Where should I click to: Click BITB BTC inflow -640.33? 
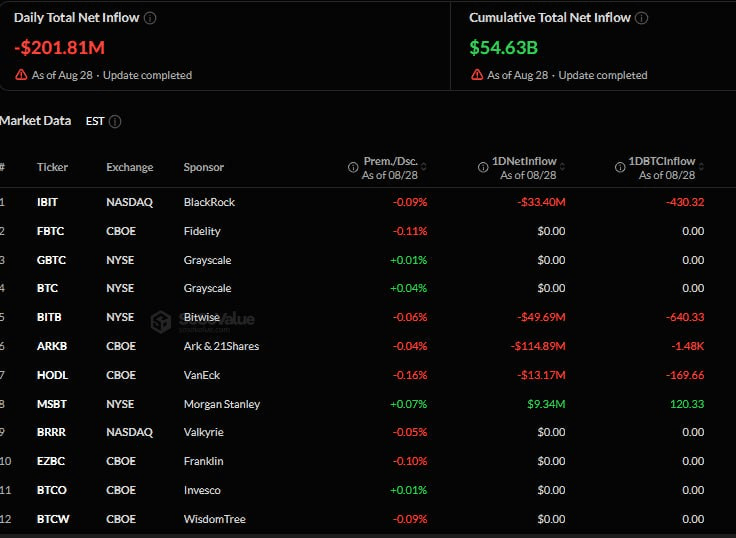[685, 317]
